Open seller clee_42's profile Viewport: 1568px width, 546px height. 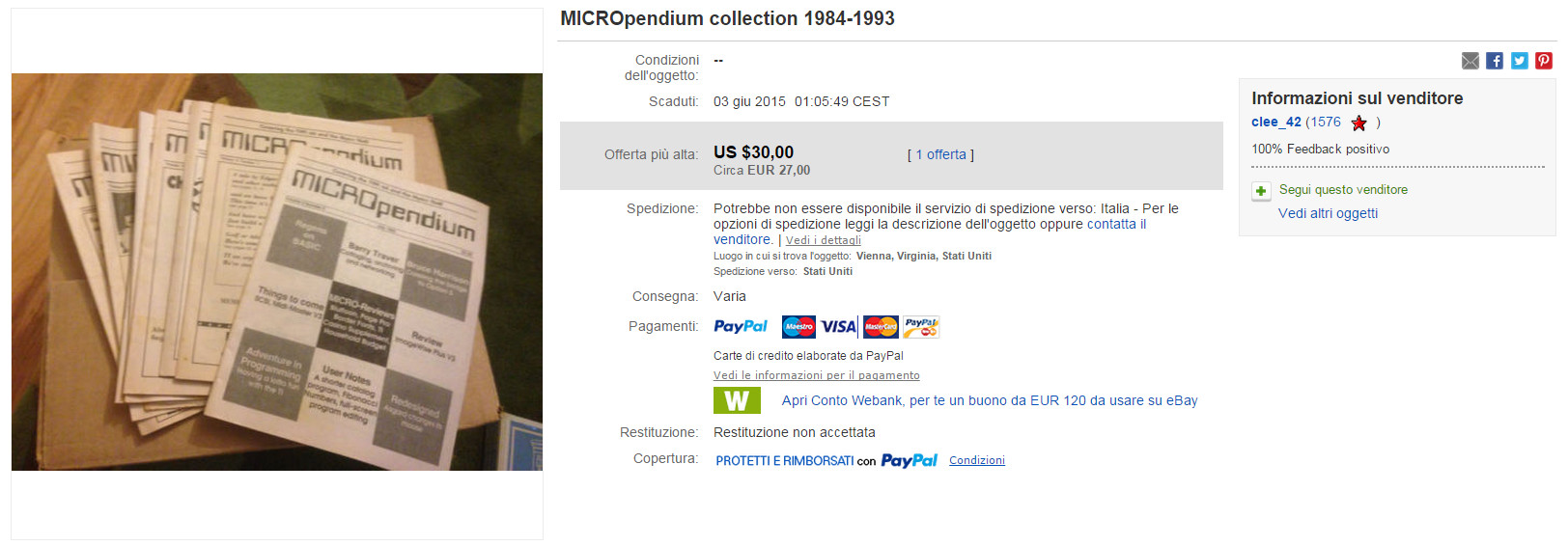coord(1275,123)
